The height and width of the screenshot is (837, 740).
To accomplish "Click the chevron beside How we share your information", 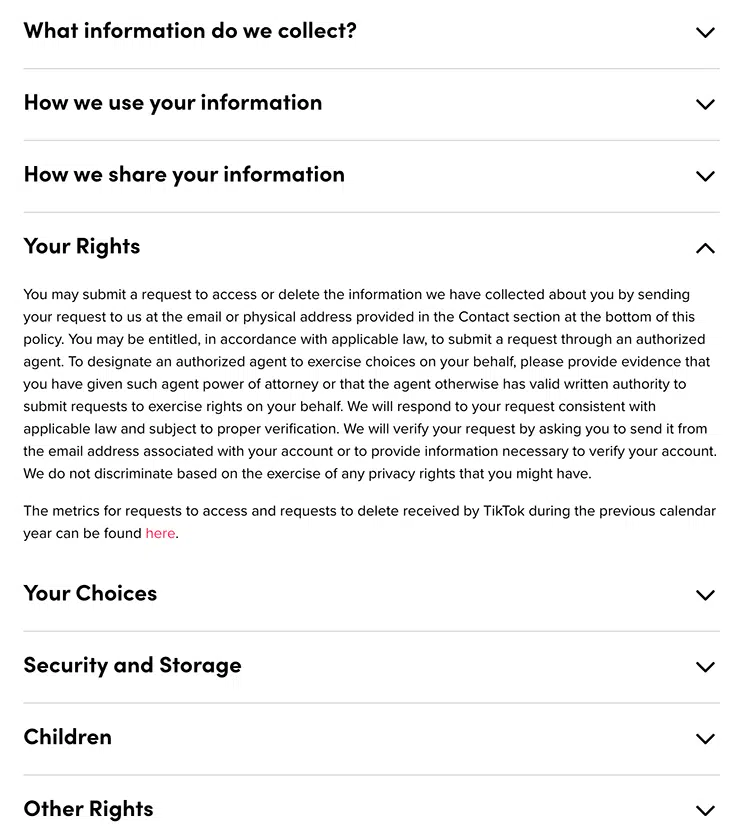I will click(x=705, y=176).
